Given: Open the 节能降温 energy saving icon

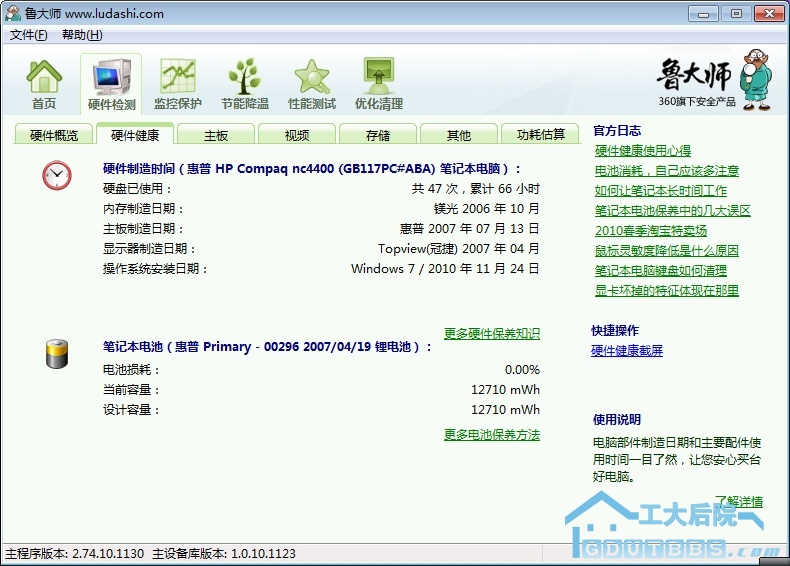Looking at the screenshot, I should click(x=245, y=85).
